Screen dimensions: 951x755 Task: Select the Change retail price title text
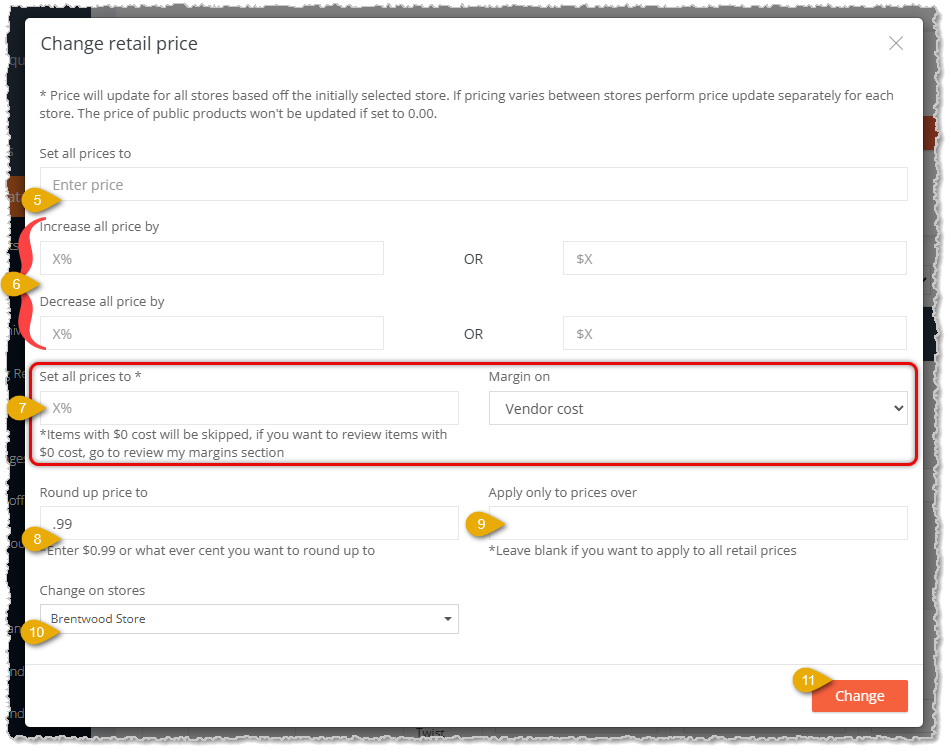tap(119, 44)
